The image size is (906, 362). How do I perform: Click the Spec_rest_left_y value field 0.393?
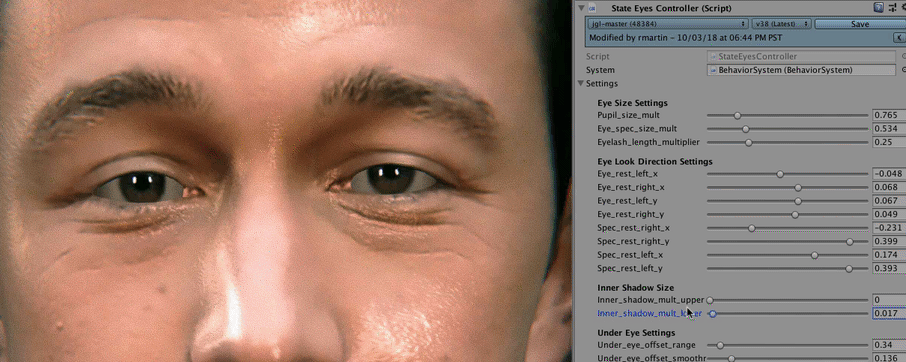tap(889, 268)
